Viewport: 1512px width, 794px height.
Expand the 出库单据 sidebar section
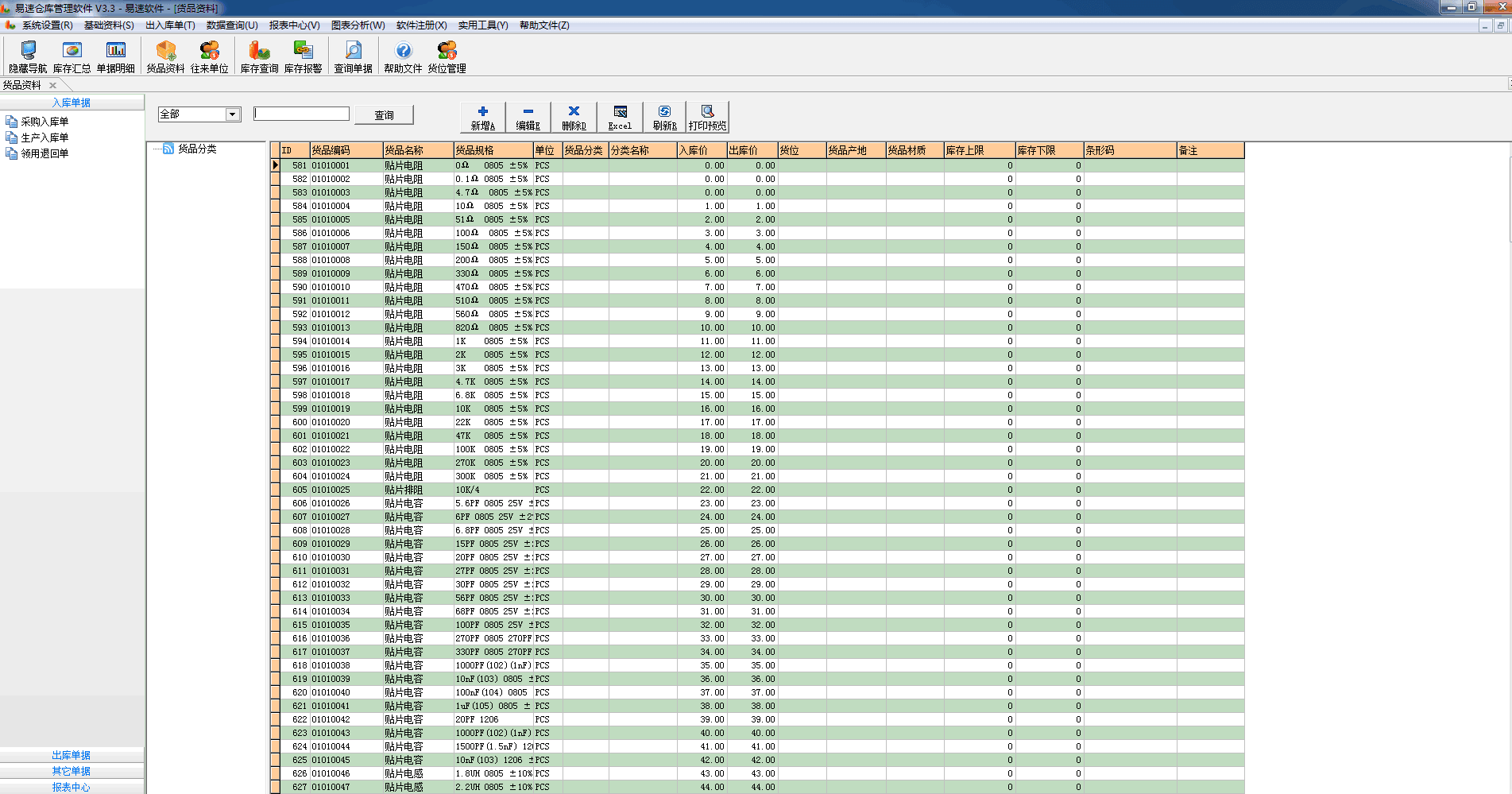72,755
